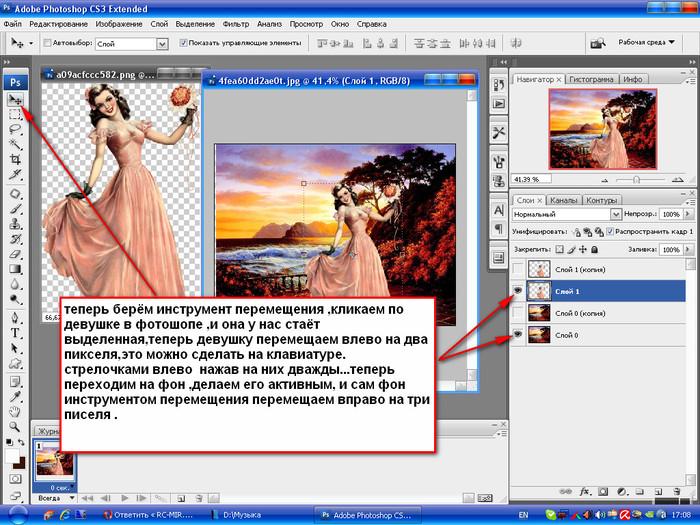Select the Clone Stamp tool

pos(16,224)
